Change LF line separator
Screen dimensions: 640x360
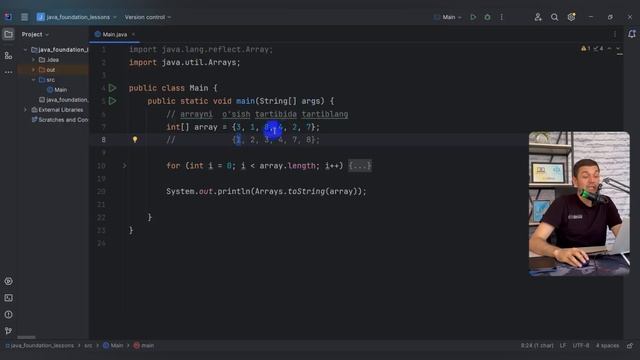click(x=563, y=345)
